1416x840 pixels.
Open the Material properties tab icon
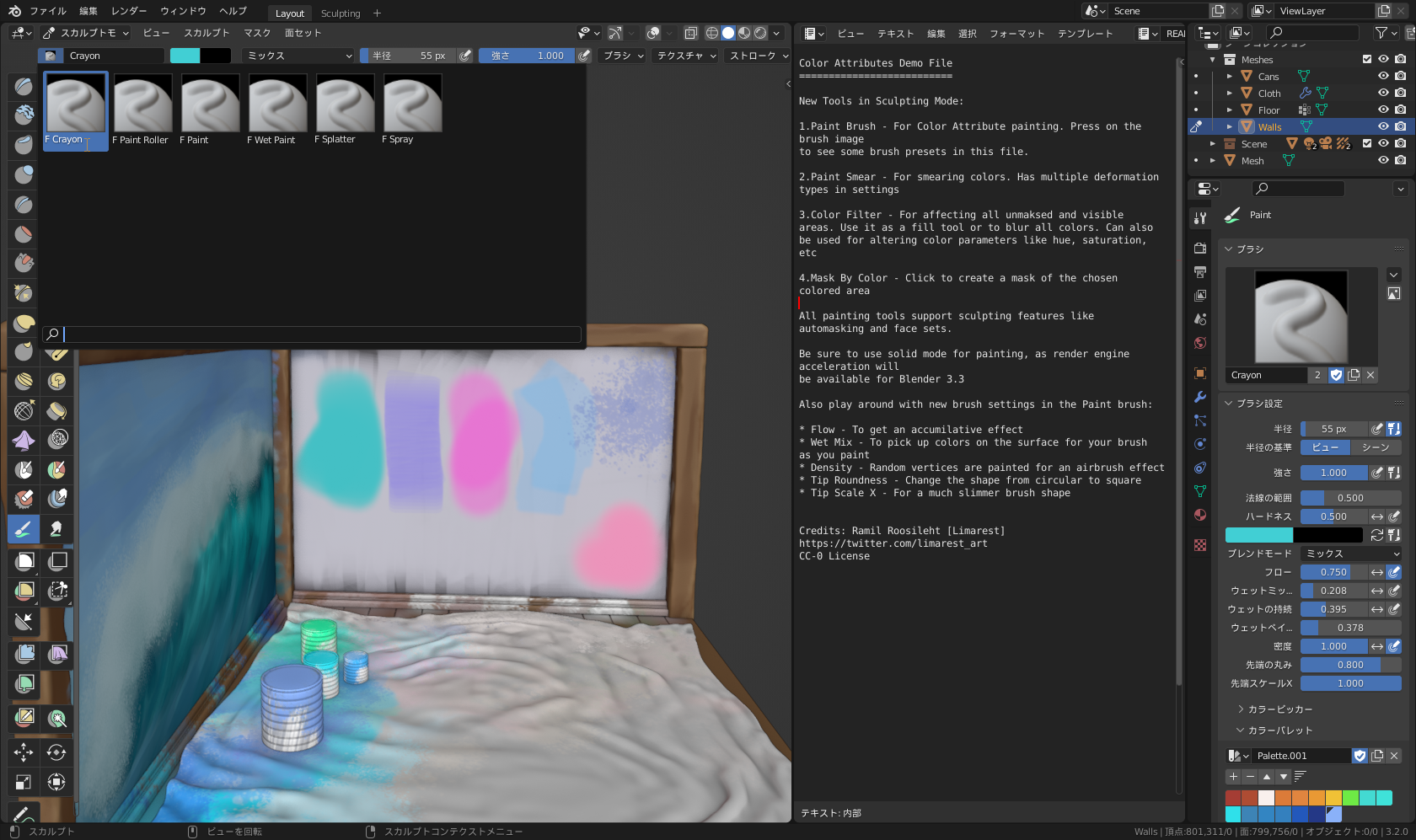(x=1200, y=515)
